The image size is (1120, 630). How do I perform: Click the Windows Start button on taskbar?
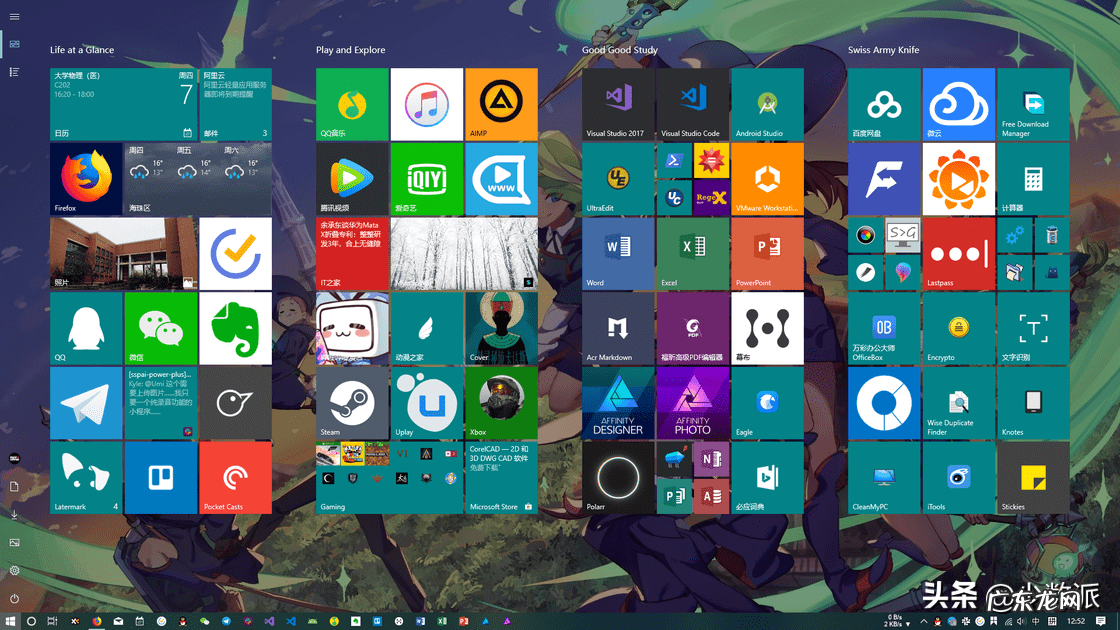click(x=10, y=621)
